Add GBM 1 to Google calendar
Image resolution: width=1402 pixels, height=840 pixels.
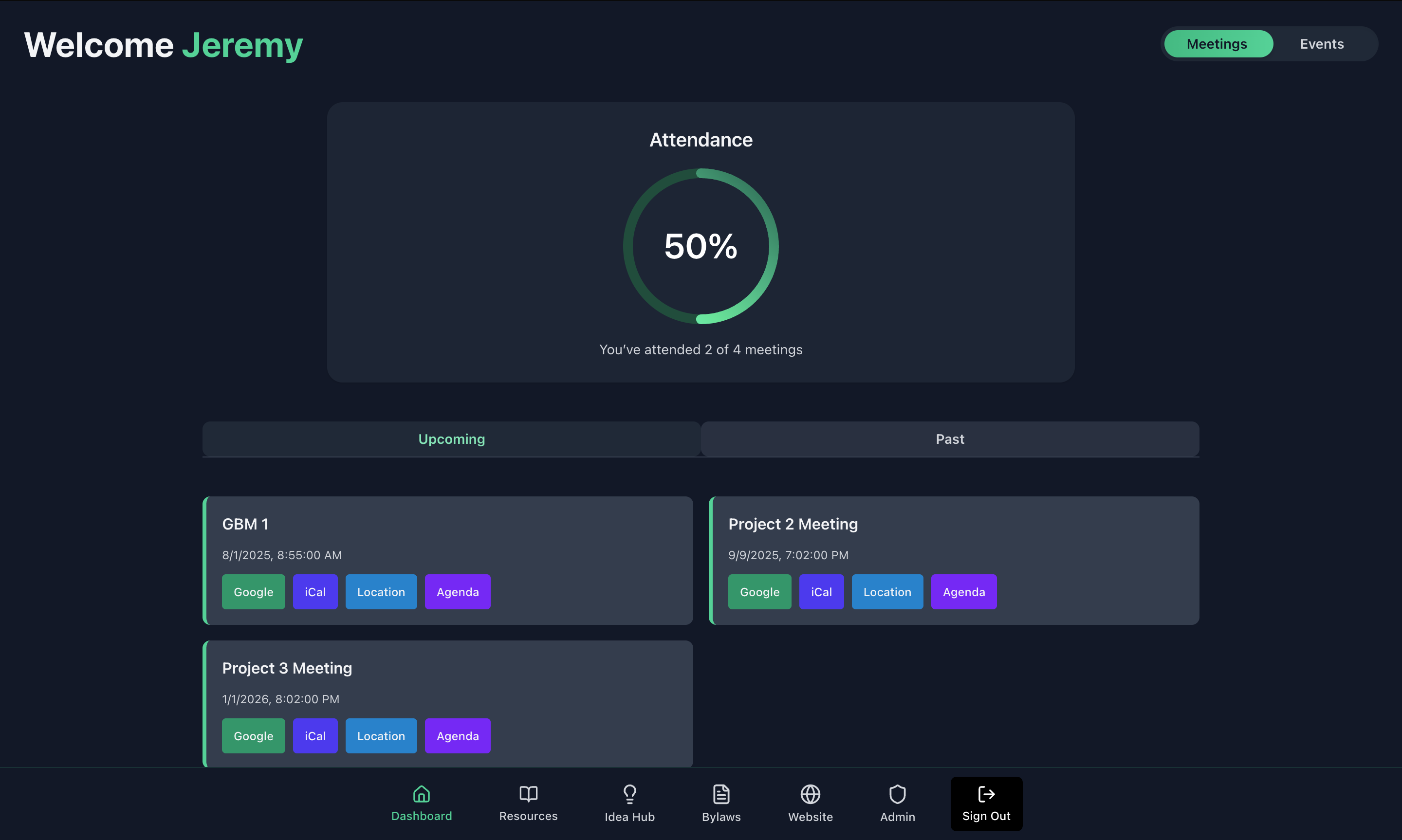(x=253, y=592)
